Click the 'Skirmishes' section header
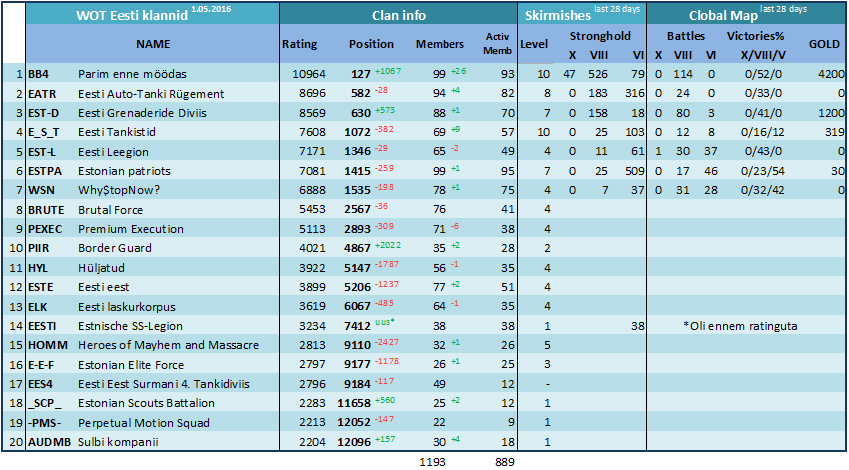 pos(558,16)
